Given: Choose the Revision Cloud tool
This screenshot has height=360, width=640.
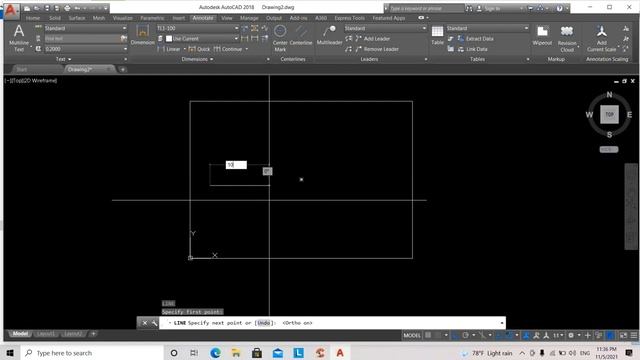Looking at the screenshot, I should pos(567,38).
